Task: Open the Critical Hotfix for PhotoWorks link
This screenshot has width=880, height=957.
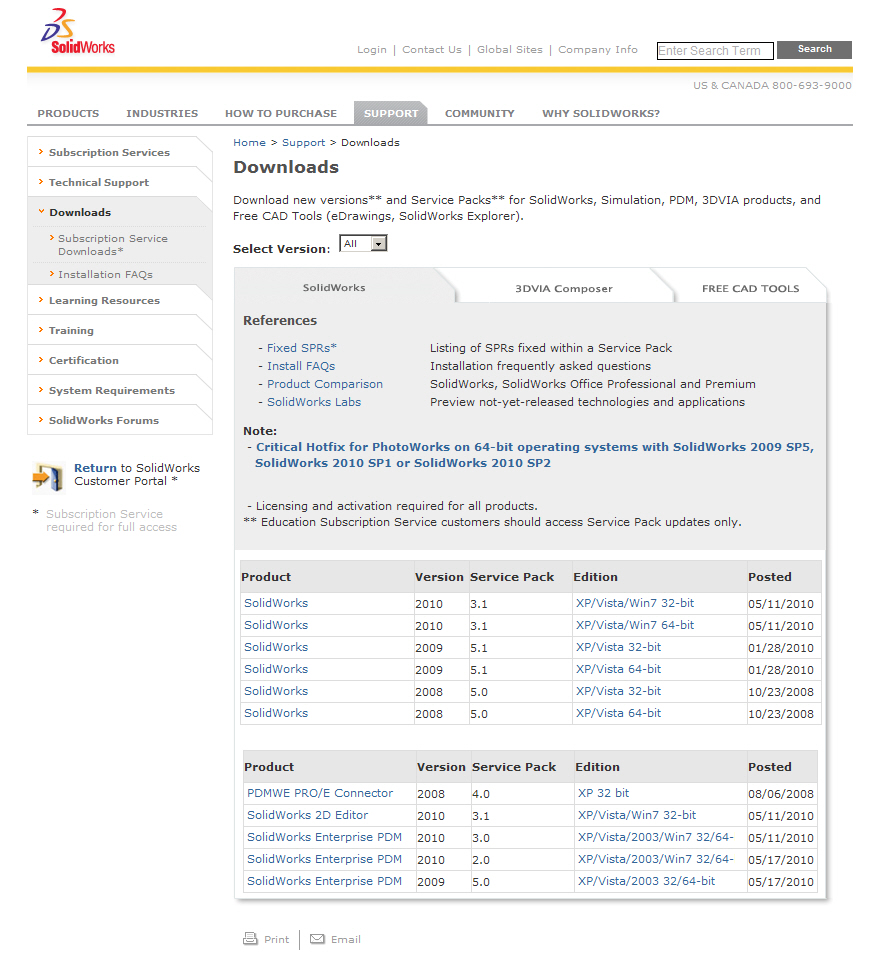Action: pyautogui.click(x=535, y=455)
